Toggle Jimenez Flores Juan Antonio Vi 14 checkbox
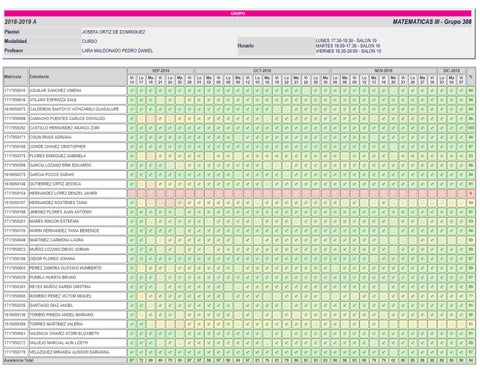Image resolution: width=480 pixels, height=371 pixels. coord(132,212)
